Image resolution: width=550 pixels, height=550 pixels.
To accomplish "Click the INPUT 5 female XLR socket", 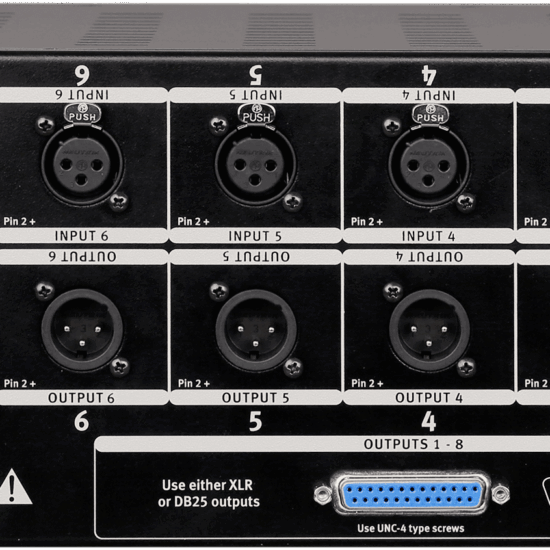I will (256, 165).
